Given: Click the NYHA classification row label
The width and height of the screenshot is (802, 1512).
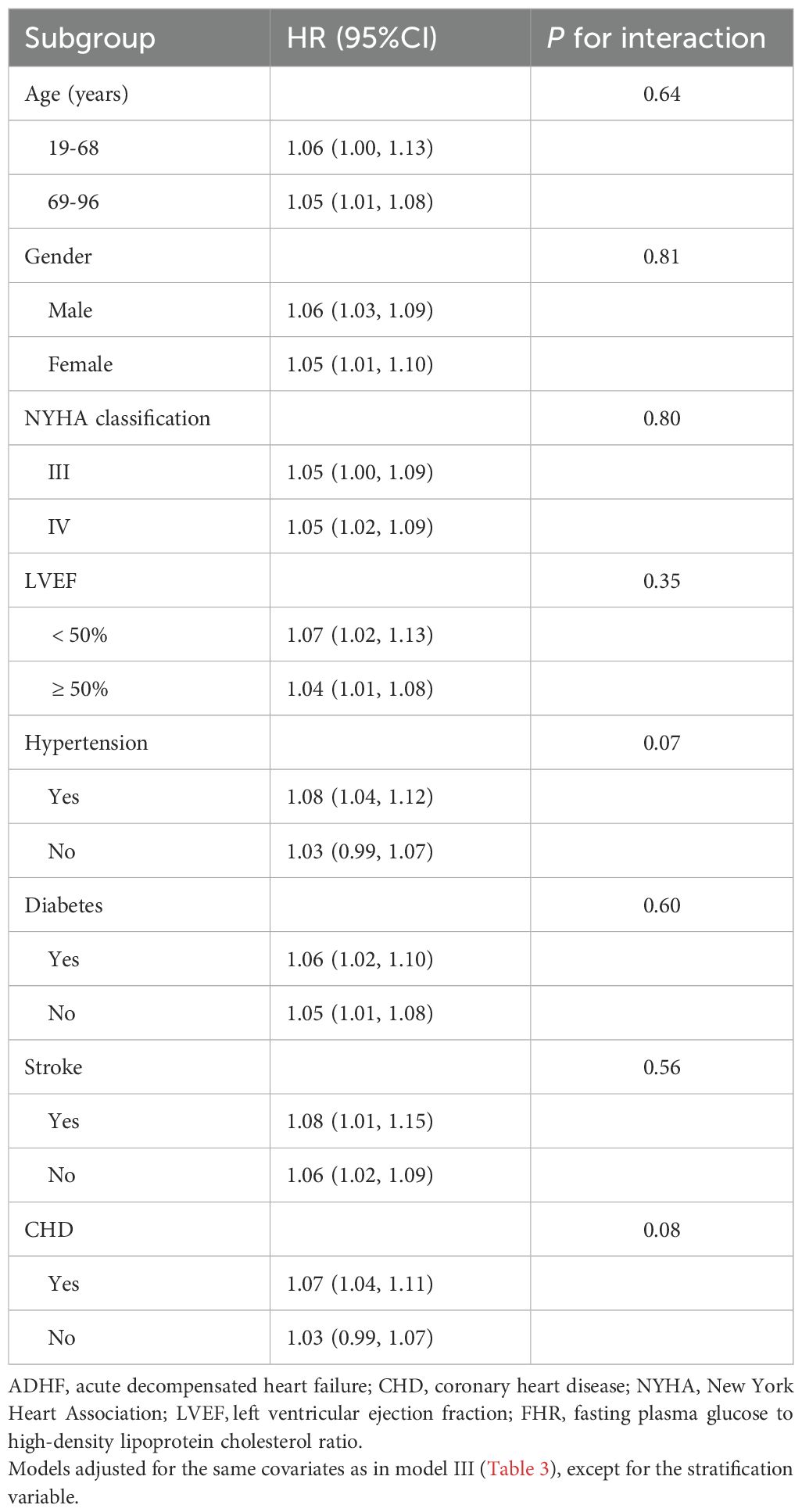Looking at the screenshot, I should click(x=117, y=418).
